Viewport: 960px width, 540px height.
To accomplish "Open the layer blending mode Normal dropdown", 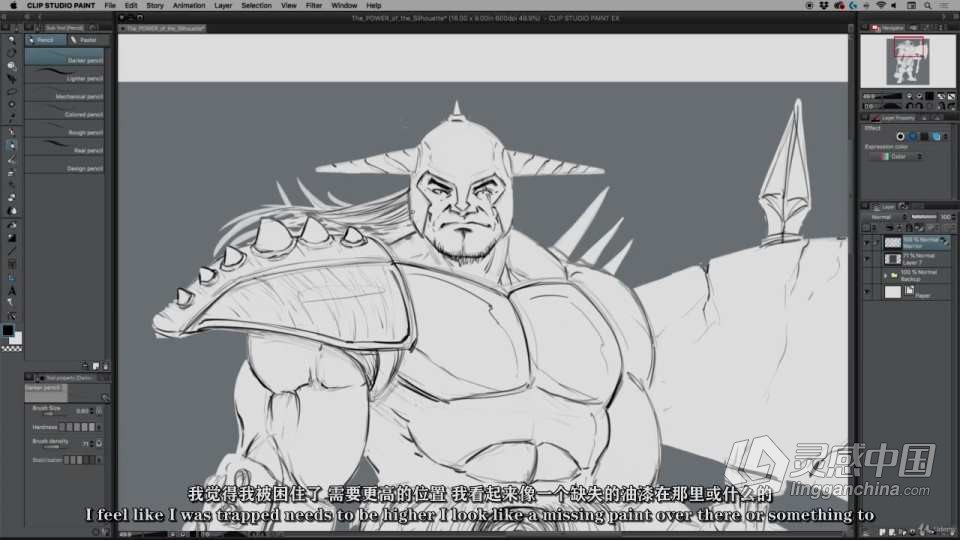I will [886, 217].
